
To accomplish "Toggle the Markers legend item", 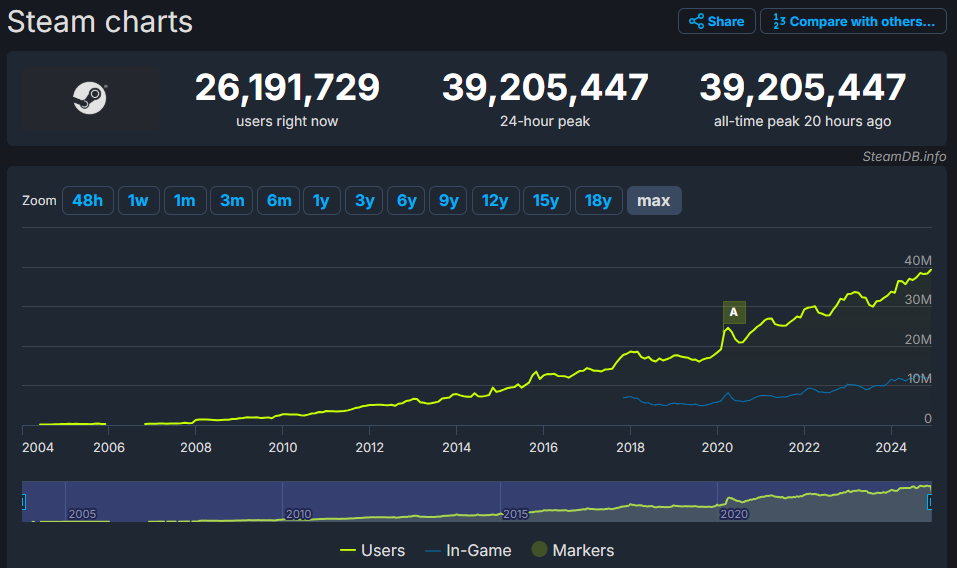I will [573, 550].
